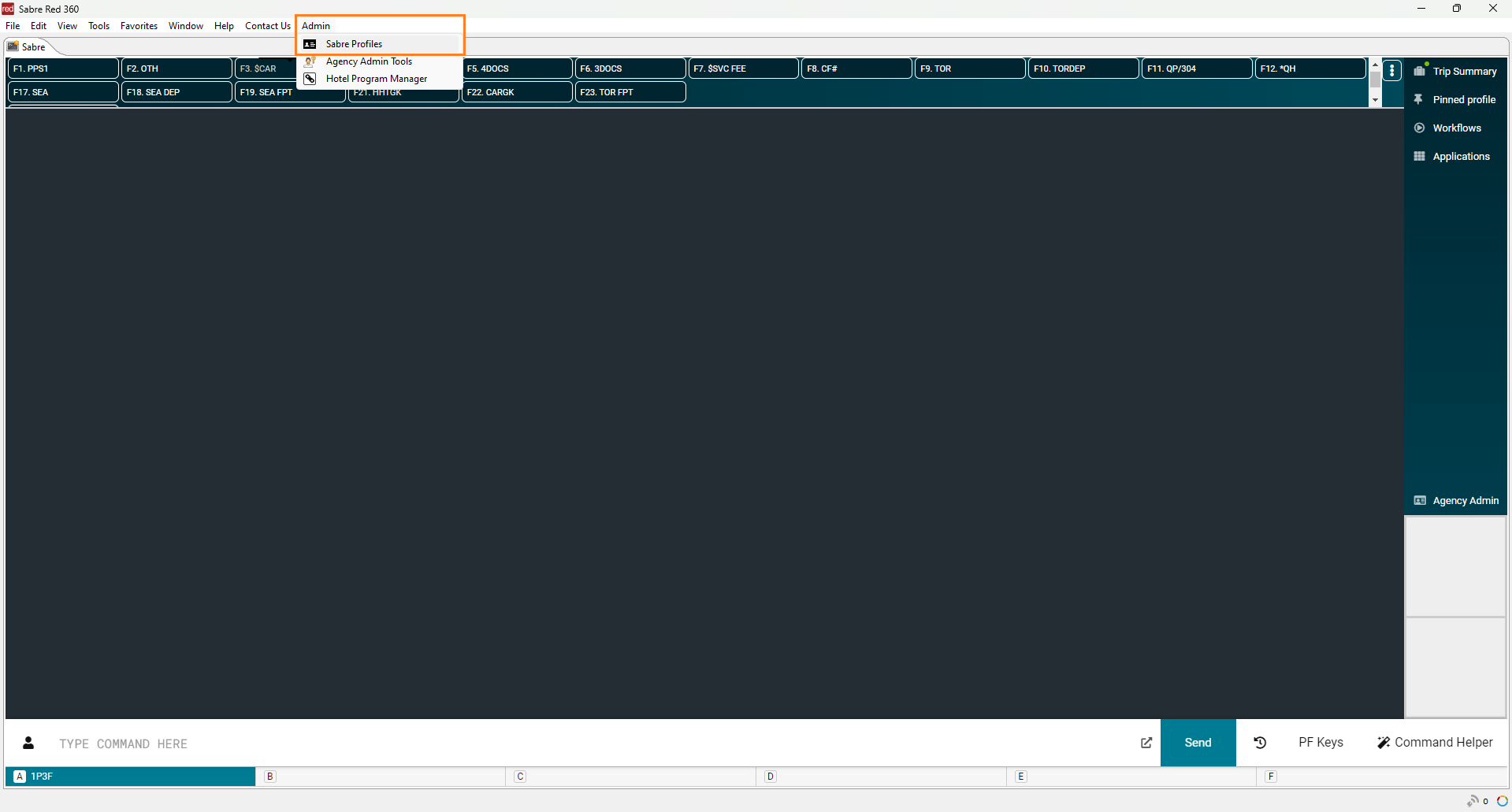Click the F1. PPS1 quick key
The width and height of the screenshot is (1512, 812).
click(63, 69)
